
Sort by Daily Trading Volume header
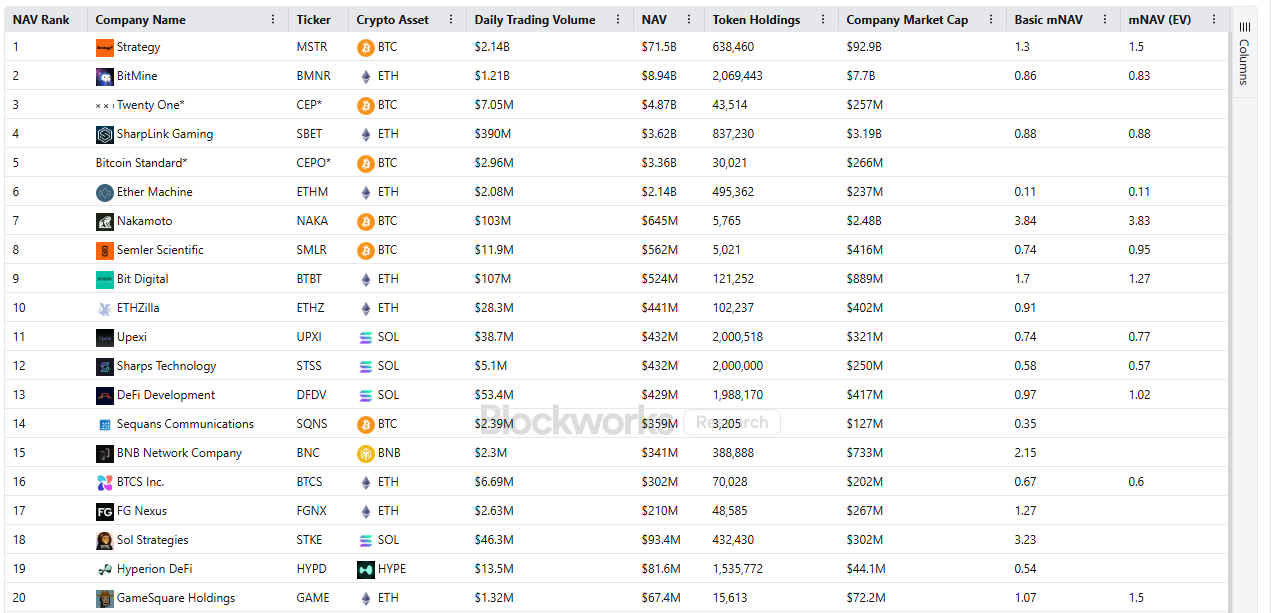click(x=535, y=19)
